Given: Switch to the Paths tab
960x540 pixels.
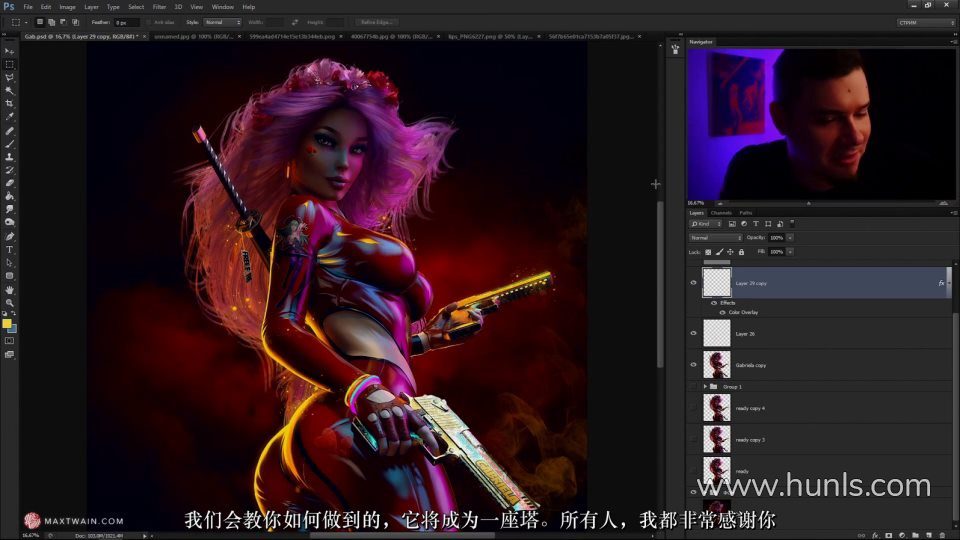Looking at the screenshot, I should [x=745, y=213].
